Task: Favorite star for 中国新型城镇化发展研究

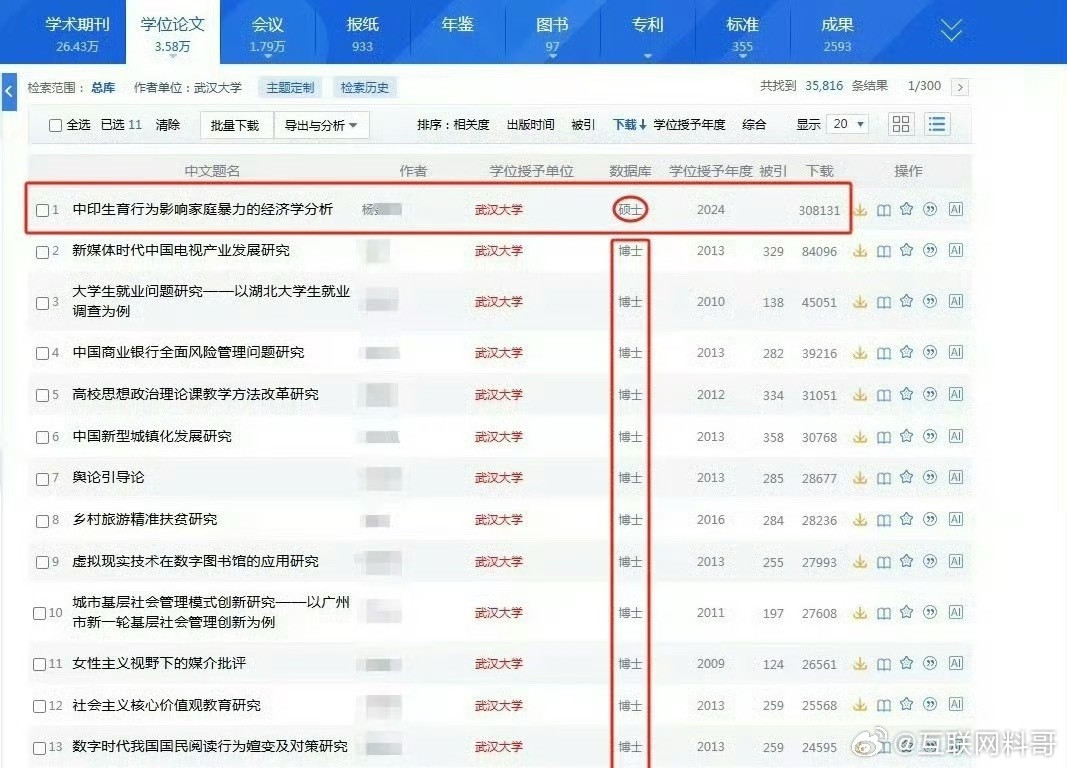Action: 906,436
